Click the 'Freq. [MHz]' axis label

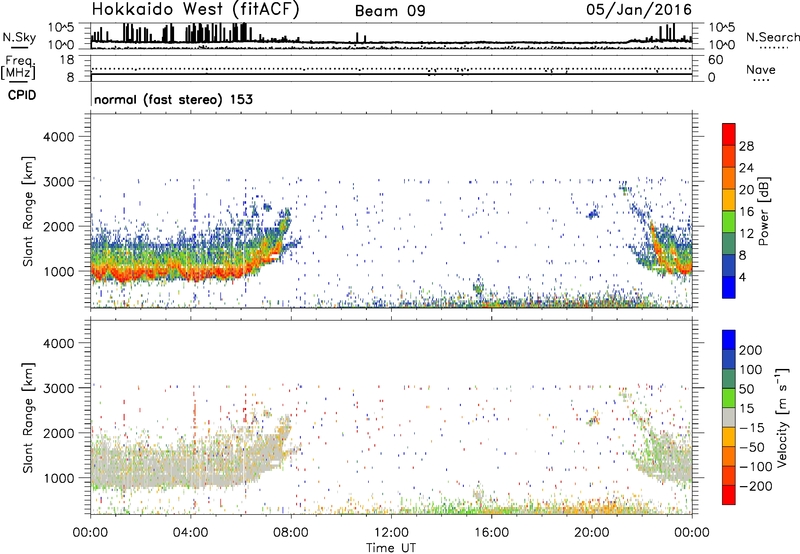point(19,67)
